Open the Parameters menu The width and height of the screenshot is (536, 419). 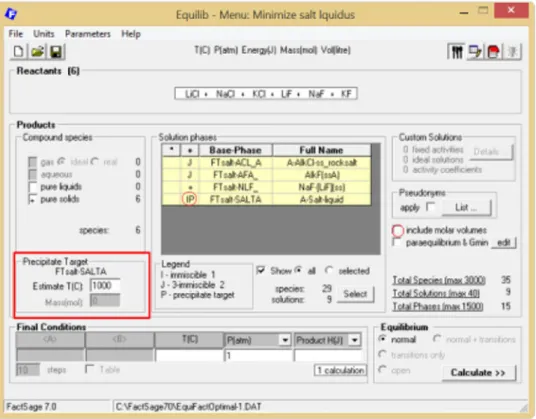(88, 34)
